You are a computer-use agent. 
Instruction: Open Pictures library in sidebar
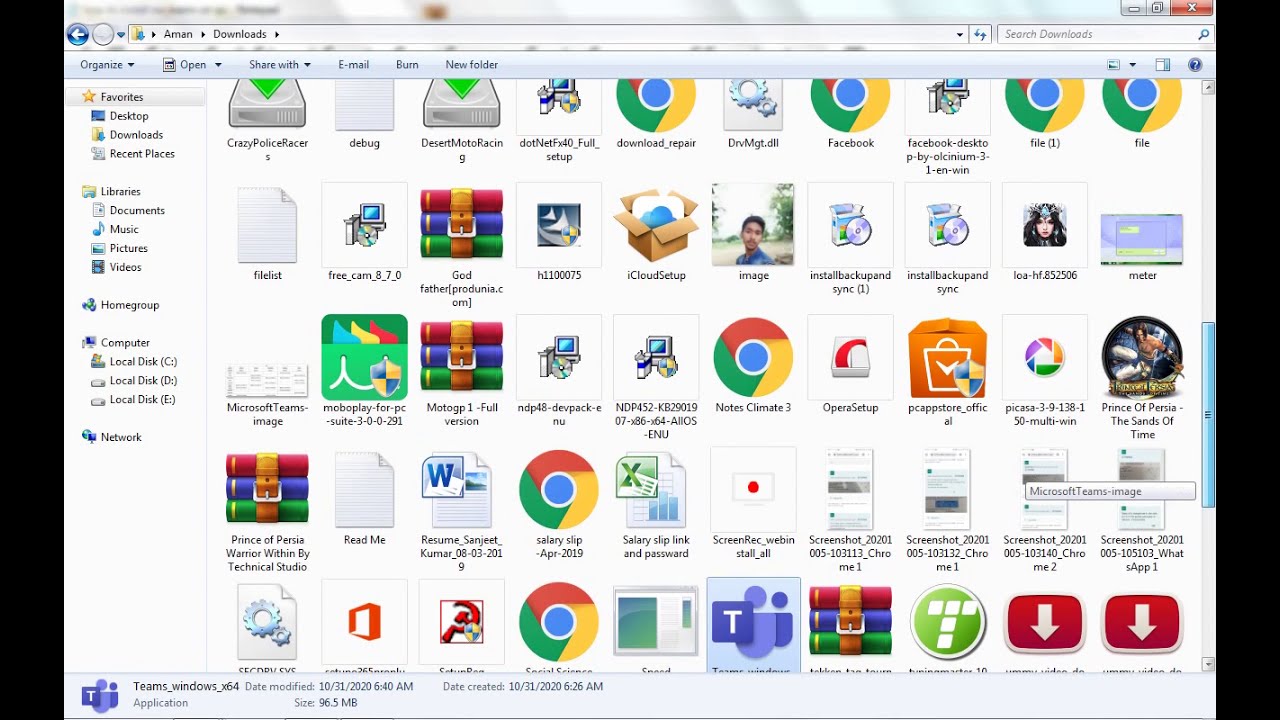(x=128, y=248)
